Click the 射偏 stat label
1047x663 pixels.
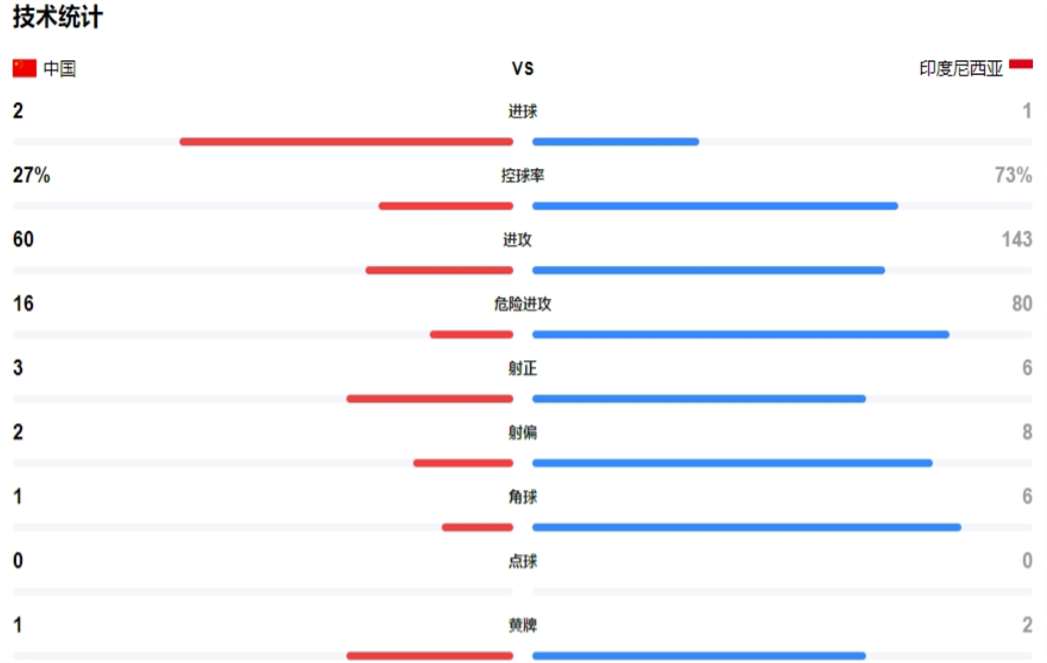[523, 432]
